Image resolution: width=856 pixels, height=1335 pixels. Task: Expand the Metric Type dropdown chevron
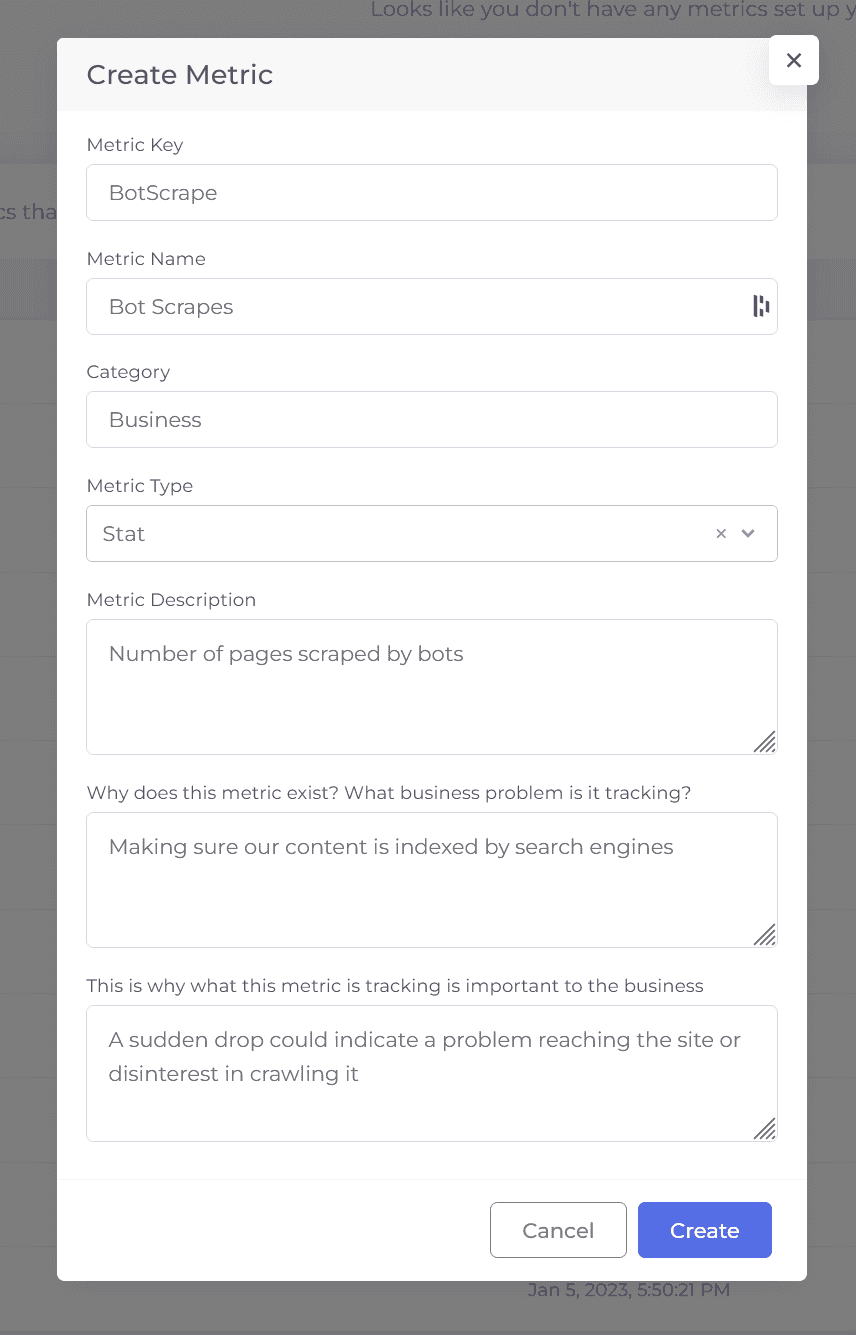tap(748, 534)
